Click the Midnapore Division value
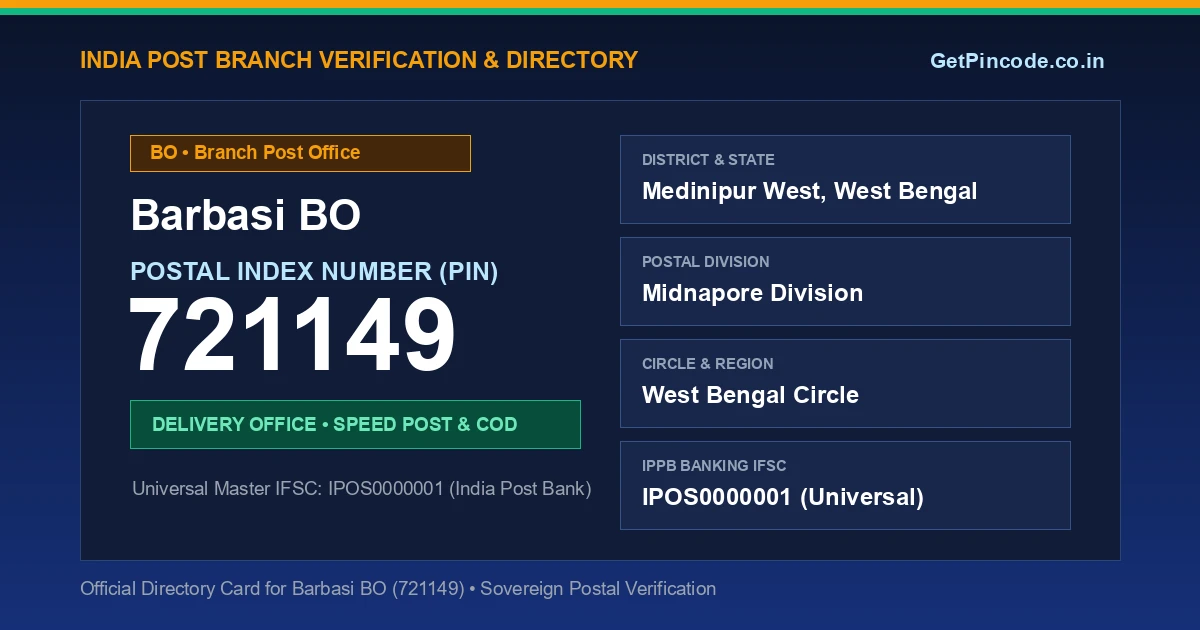 [752, 293]
